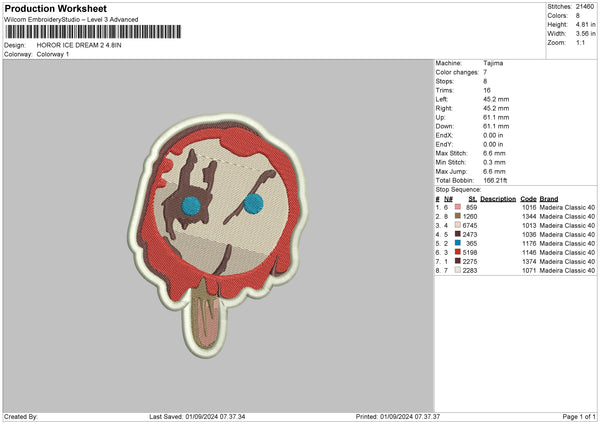Click the Total Bobbin value '166.21ft'
This screenshot has width=600, height=424.
[495, 180]
